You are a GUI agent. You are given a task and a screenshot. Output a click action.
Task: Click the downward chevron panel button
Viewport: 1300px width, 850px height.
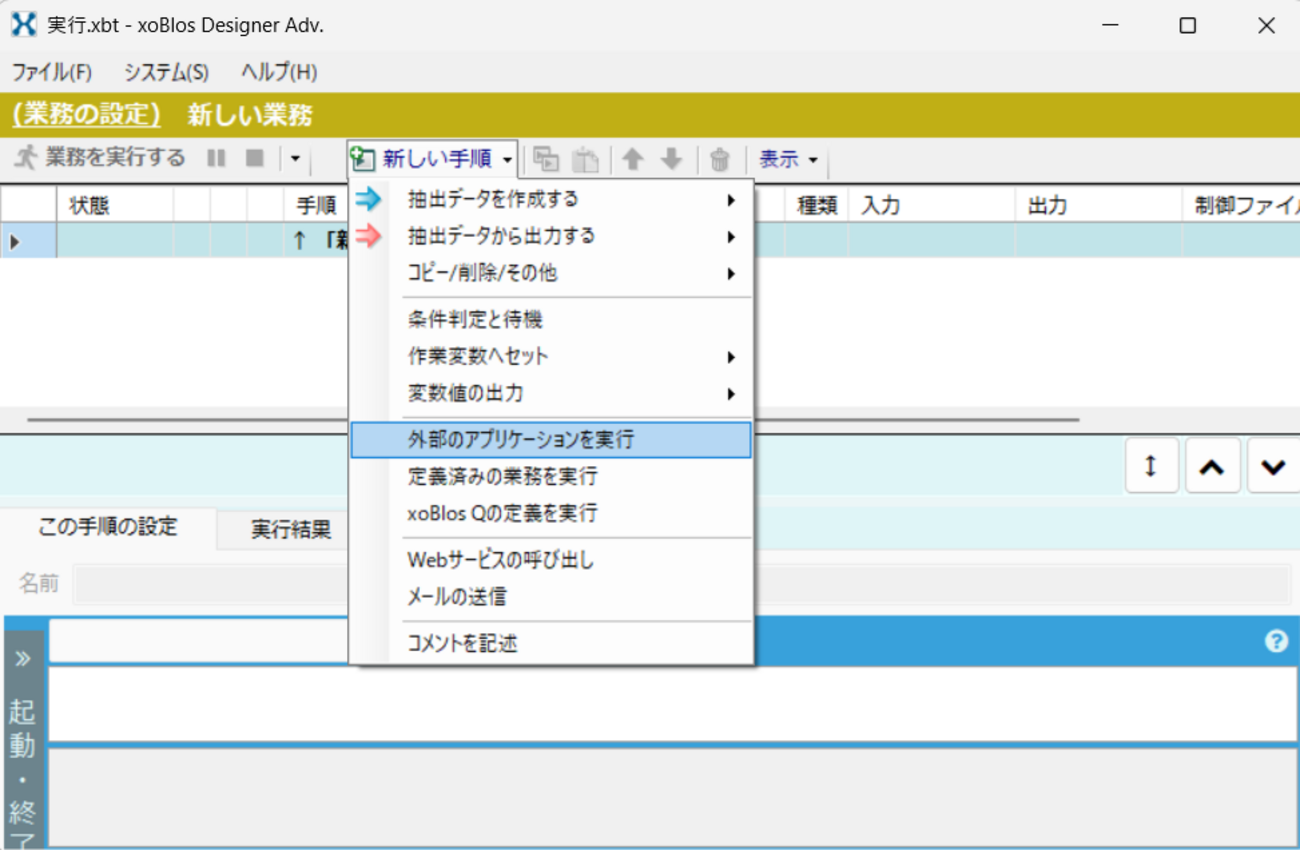pyautogui.click(x=1273, y=466)
